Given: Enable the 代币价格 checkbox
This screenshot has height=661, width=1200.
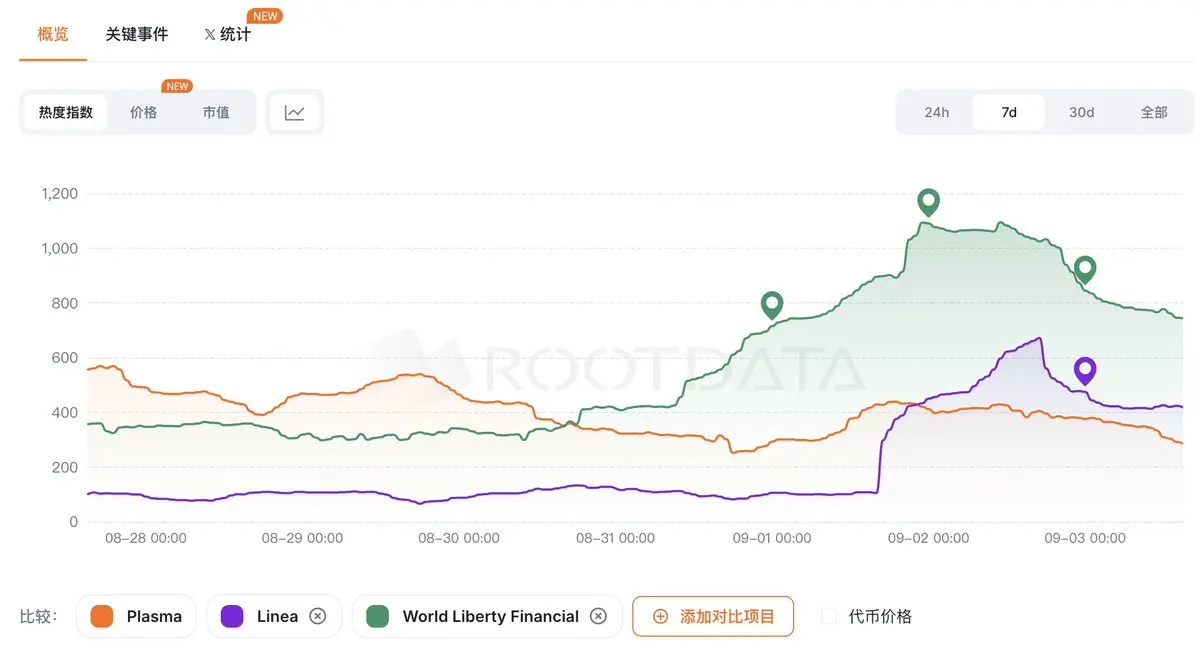Looking at the screenshot, I should pyautogui.click(x=829, y=616).
